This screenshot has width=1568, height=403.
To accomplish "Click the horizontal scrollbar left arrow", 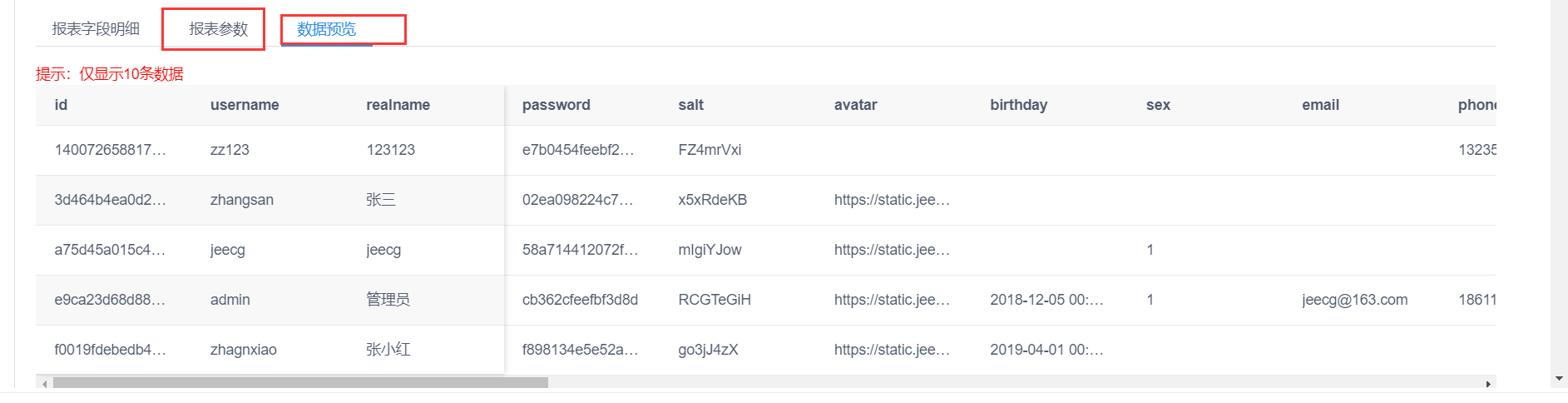I will click(x=44, y=384).
